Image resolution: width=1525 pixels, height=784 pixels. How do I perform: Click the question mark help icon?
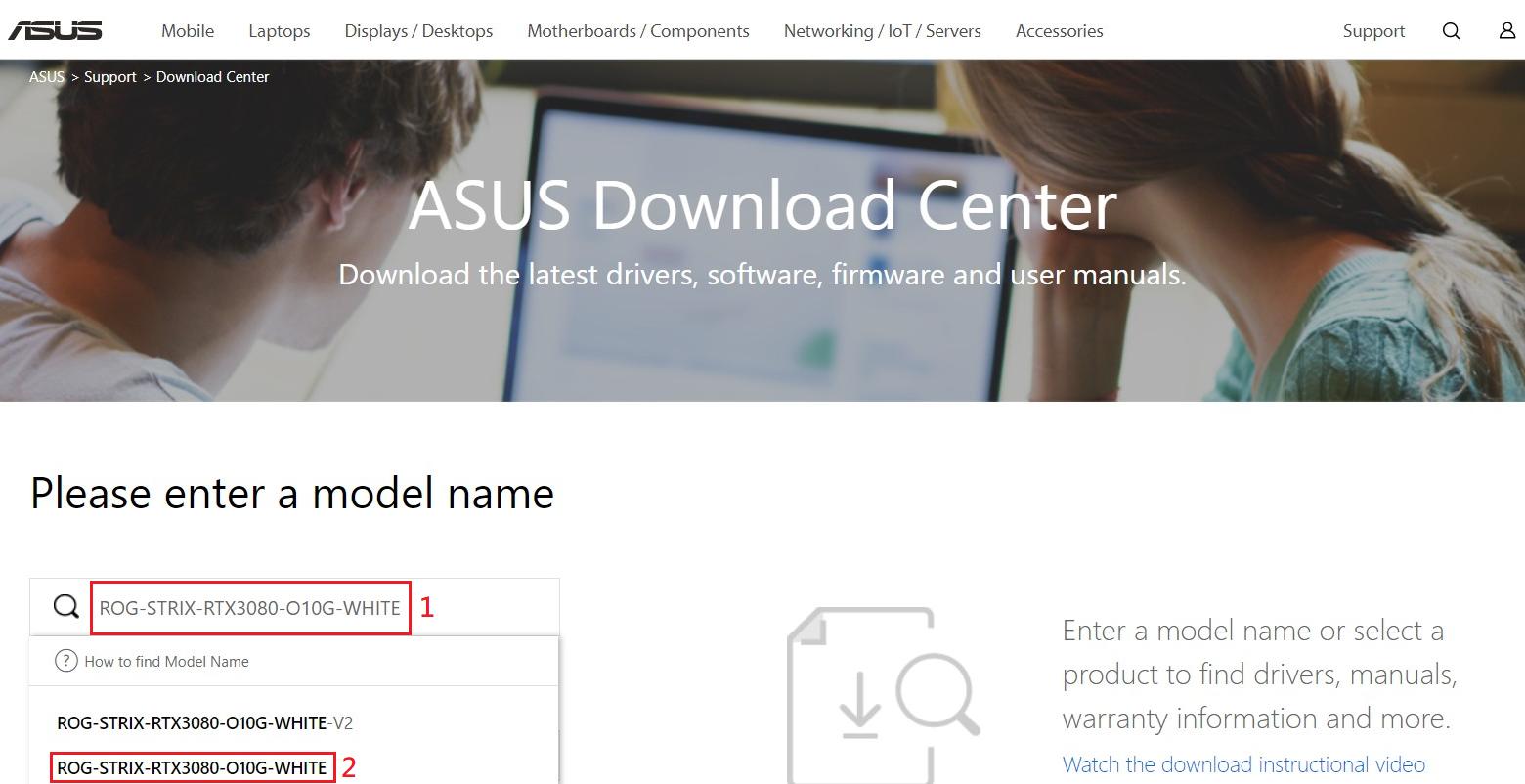[x=65, y=661]
